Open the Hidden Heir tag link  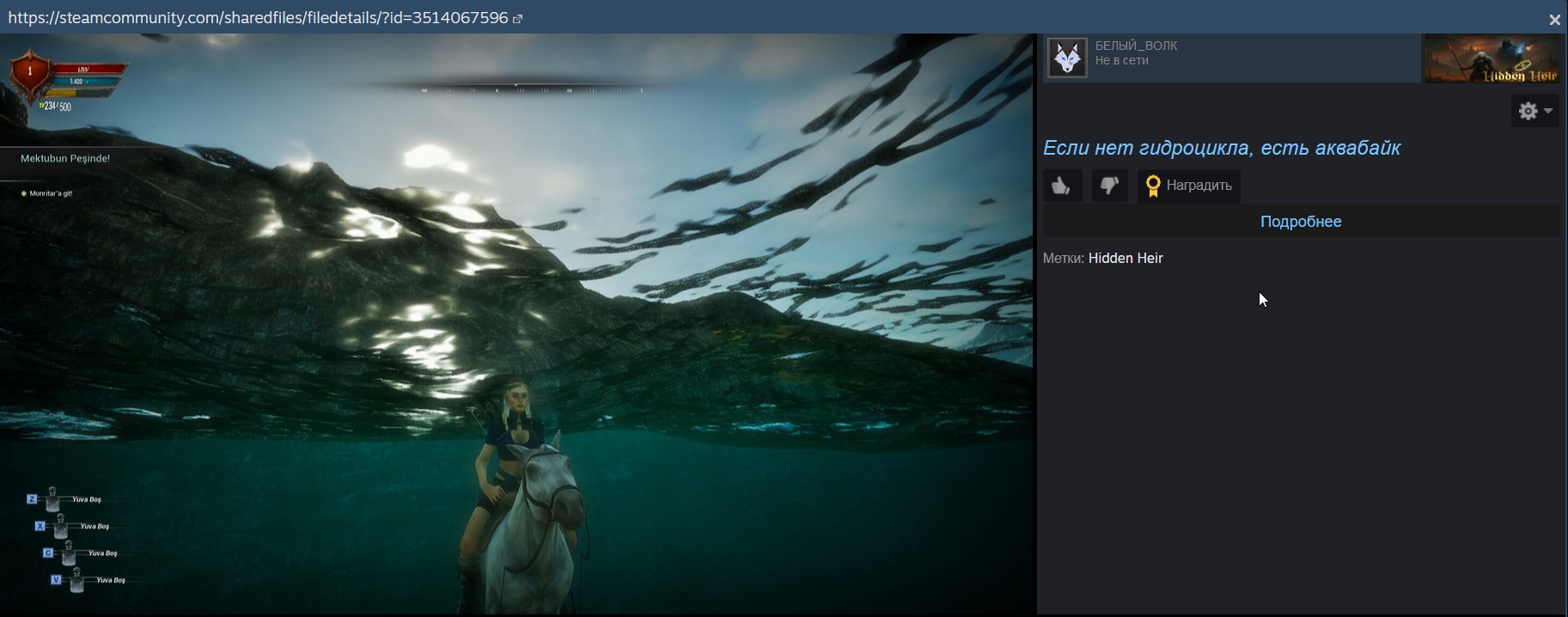pos(1126,258)
